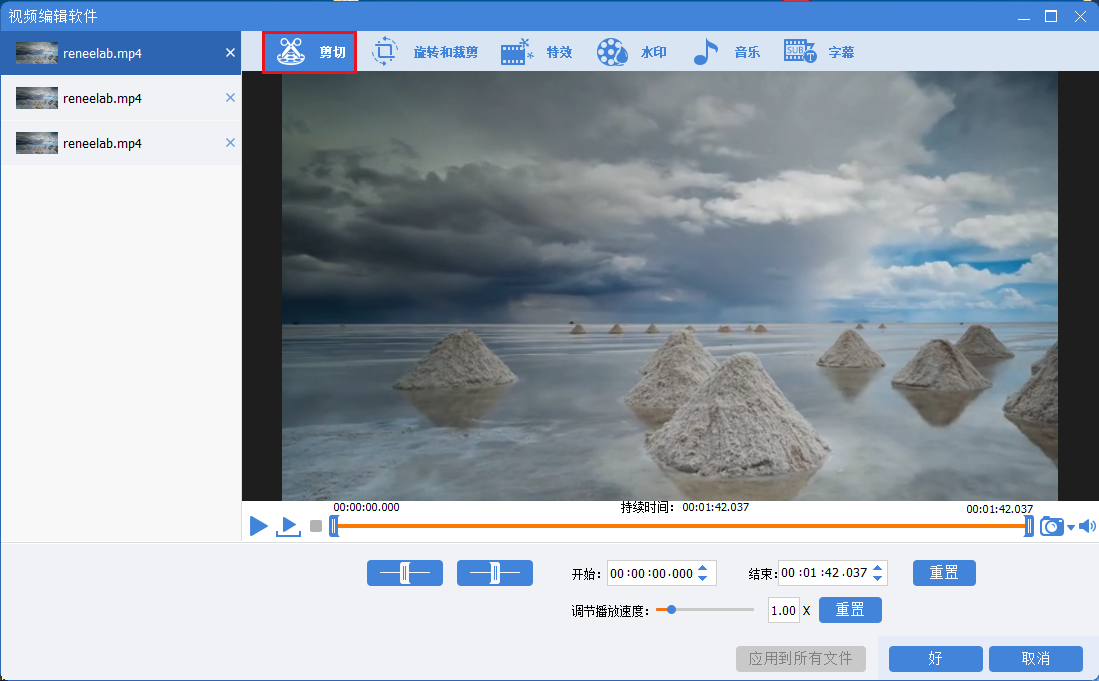Viewport: 1099px width, 681px height.
Task: Open the 水印 watermark tab
Action: [x=632, y=52]
